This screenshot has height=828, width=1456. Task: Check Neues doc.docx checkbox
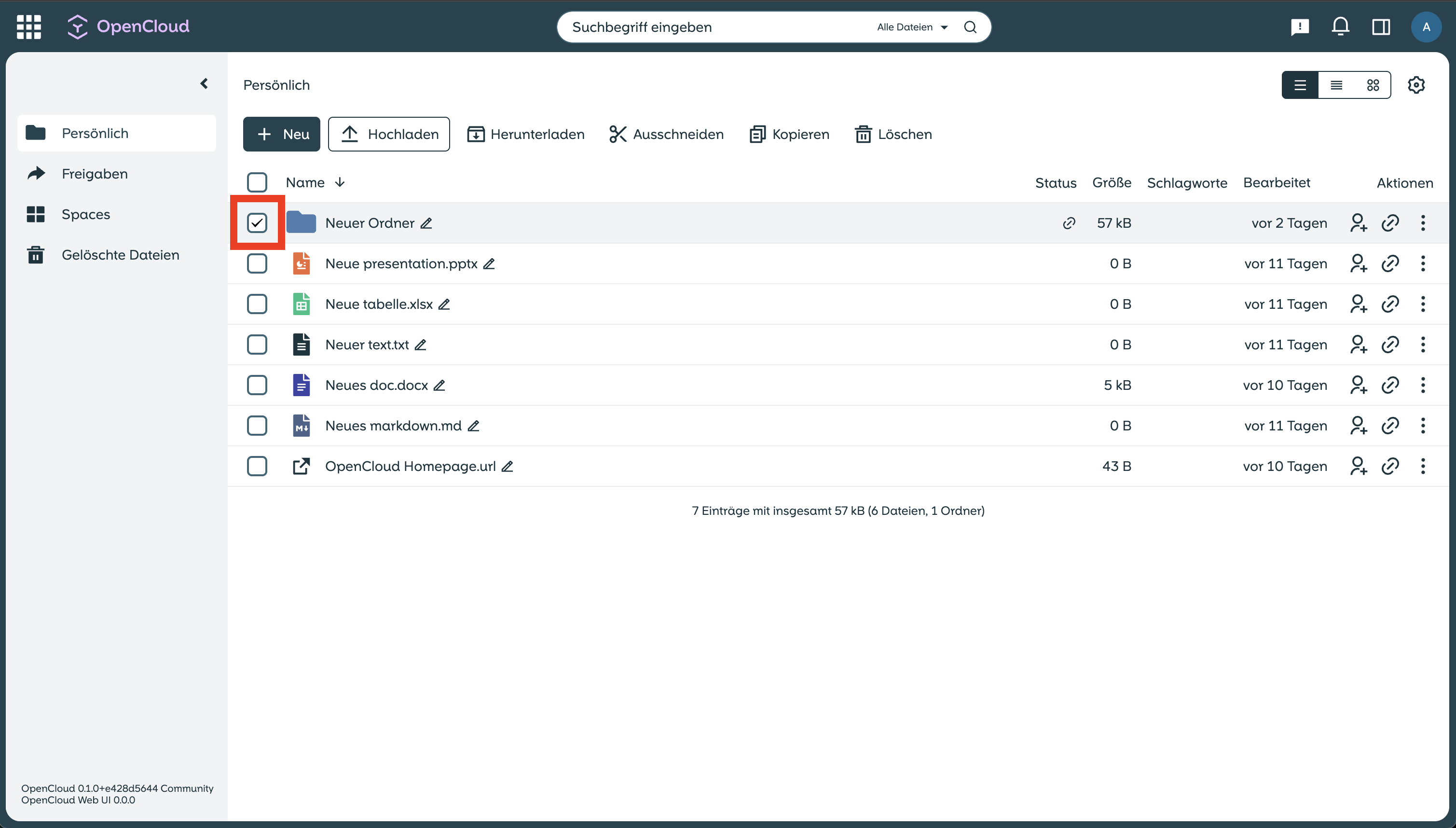257,385
